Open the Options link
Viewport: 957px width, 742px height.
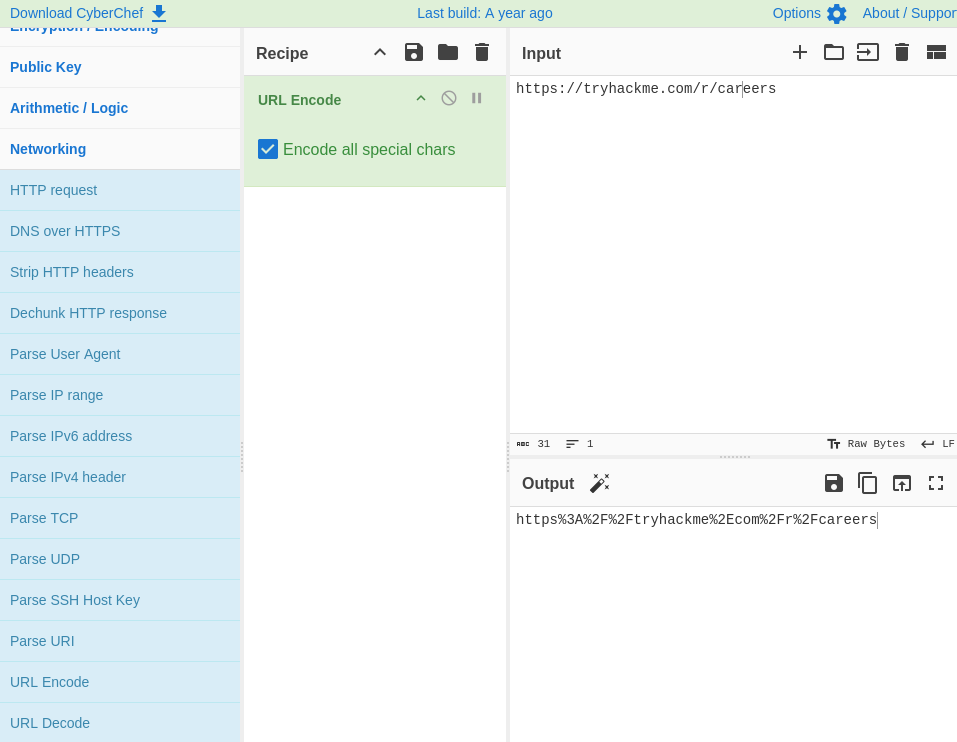point(796,13)
